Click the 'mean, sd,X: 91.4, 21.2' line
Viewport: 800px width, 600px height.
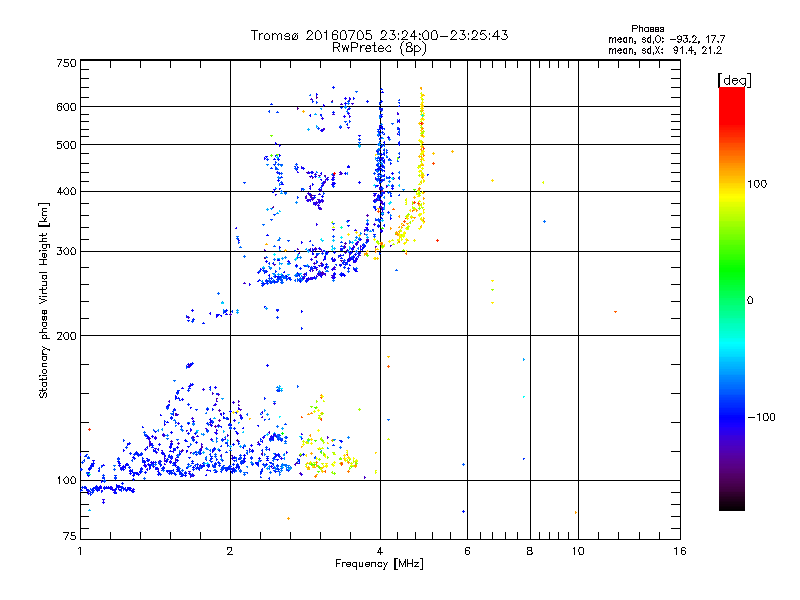(665, 50)
